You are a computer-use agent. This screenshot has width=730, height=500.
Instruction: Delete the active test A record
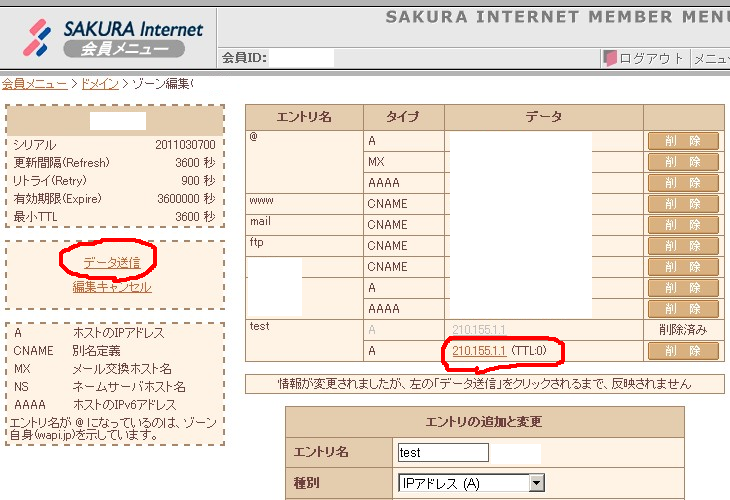pos(683,351)
